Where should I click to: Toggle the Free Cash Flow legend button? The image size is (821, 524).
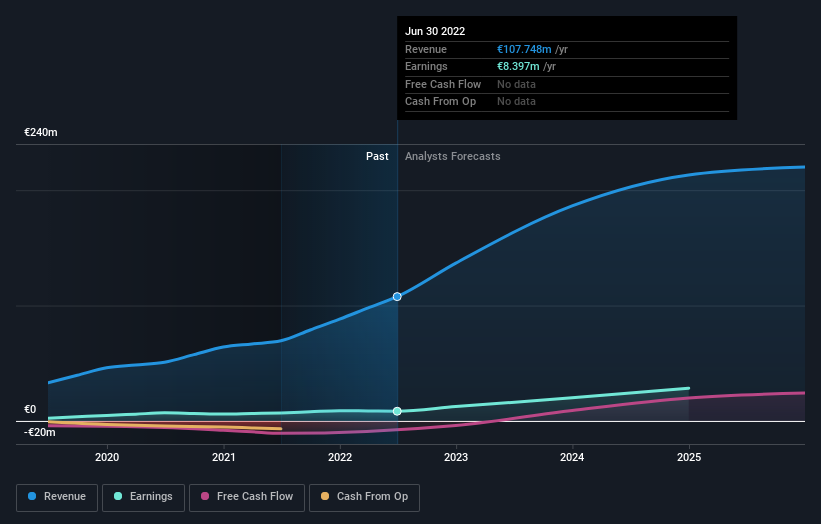pos(247,497)
